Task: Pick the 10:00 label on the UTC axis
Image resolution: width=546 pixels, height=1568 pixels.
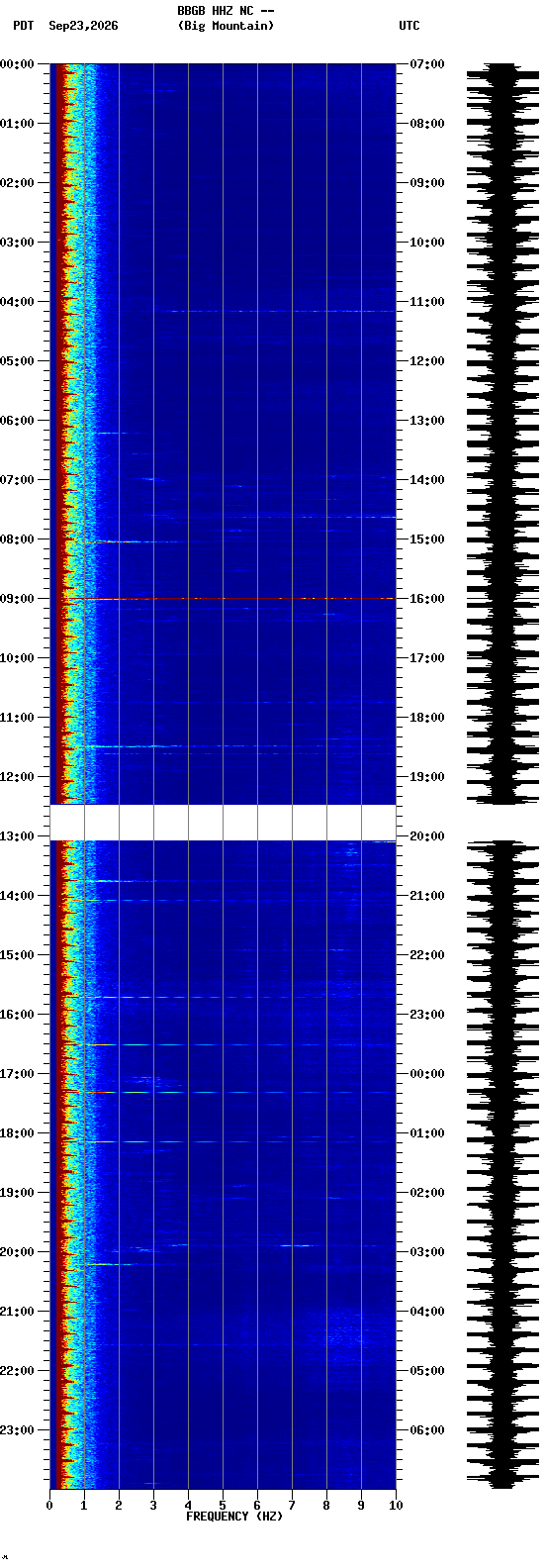Action: pyautogui.click(x=427, y=243)
